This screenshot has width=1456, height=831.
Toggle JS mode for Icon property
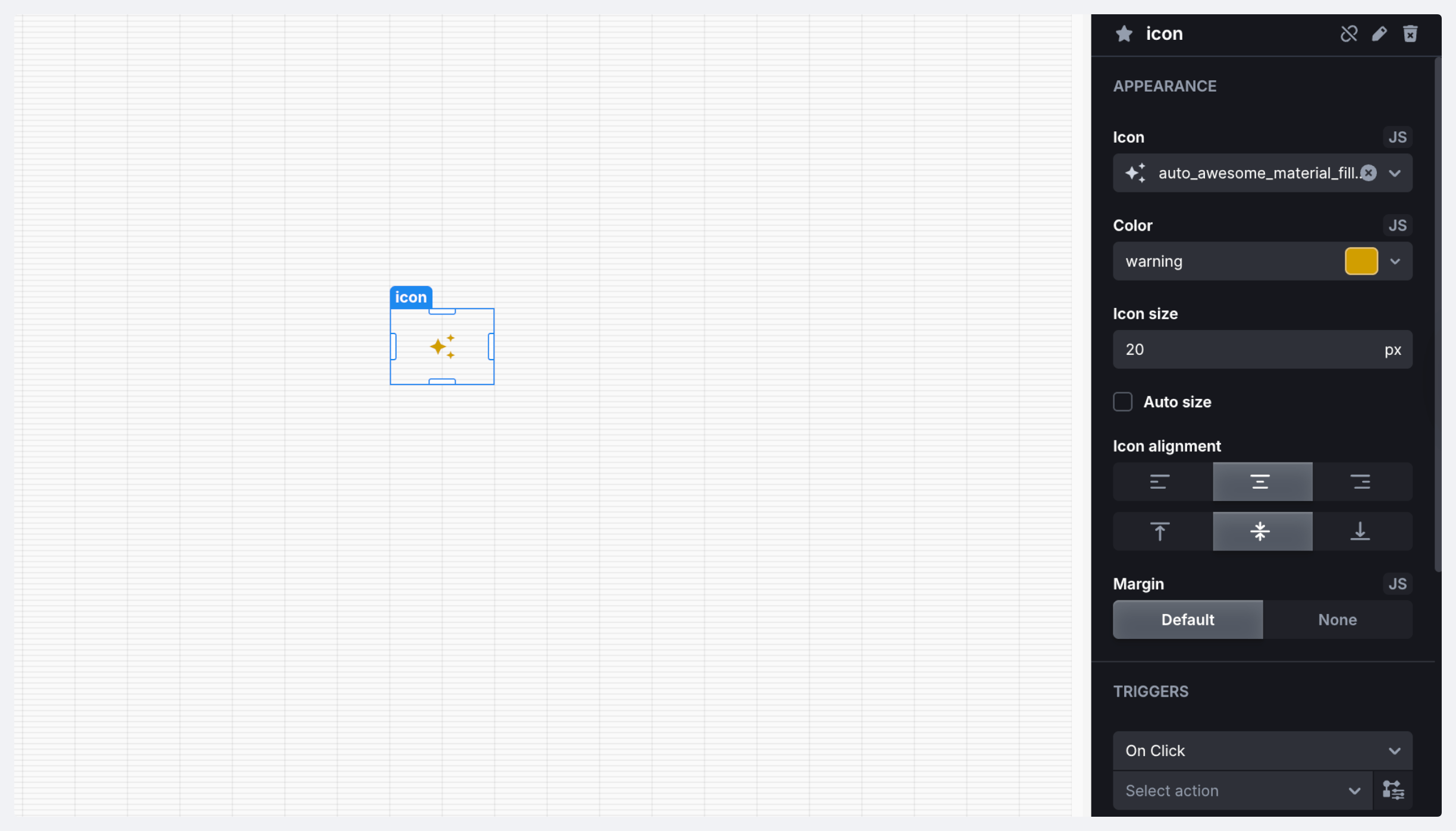[x=1397, y=137]
